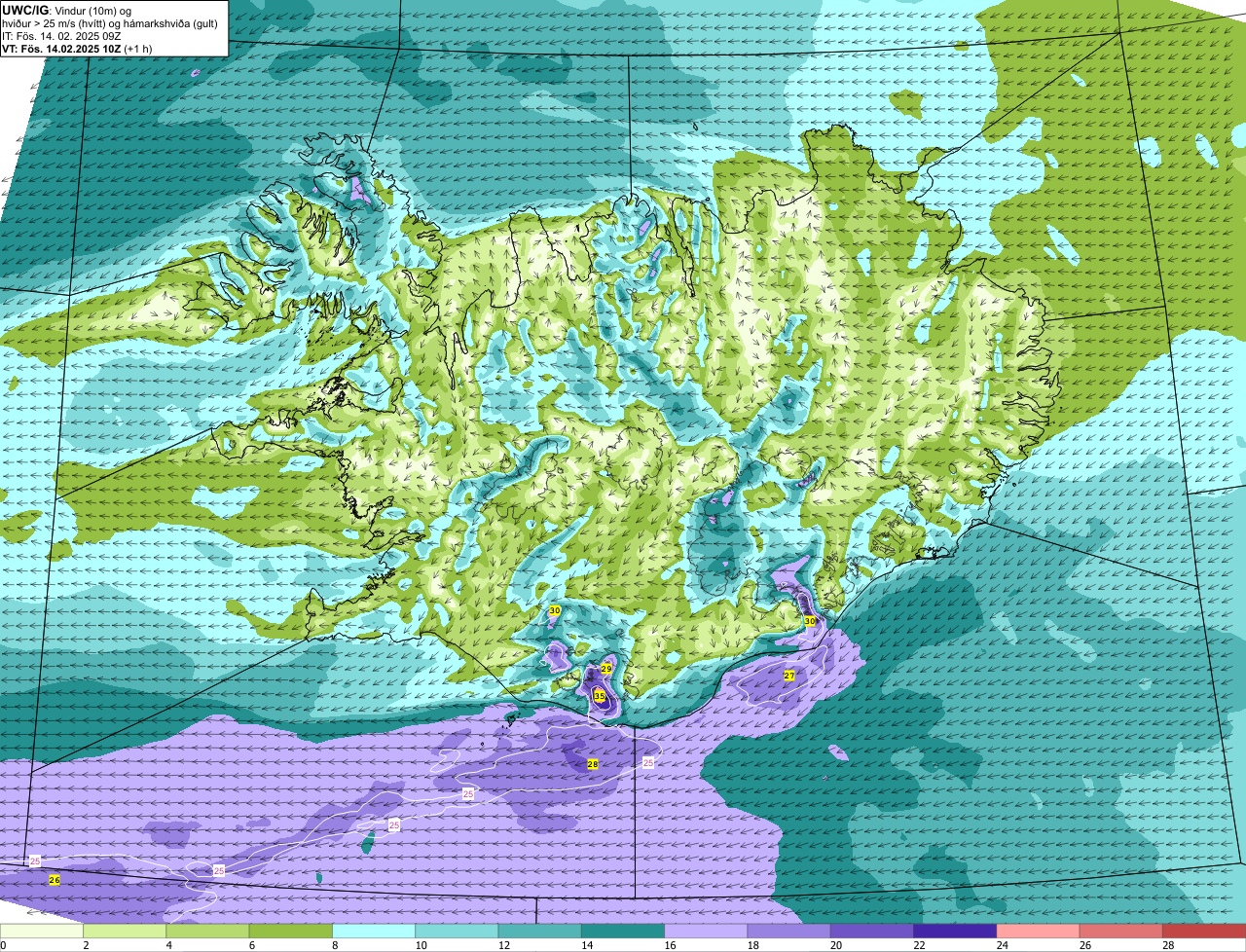Pick the 20–22 m/s violet legend swatch
The width and height of the screenshot is (1246, 952).
coord(872,931)
